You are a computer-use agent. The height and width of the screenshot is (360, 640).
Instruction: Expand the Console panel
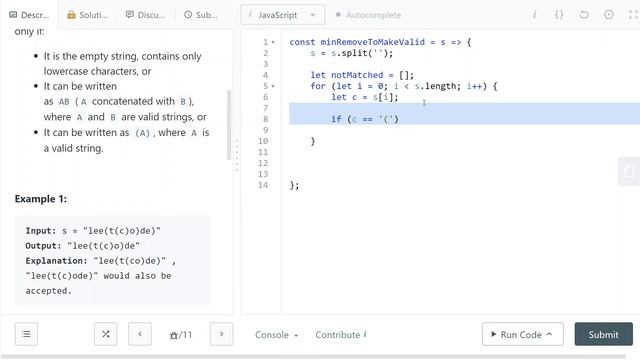(x=276, y=335)
